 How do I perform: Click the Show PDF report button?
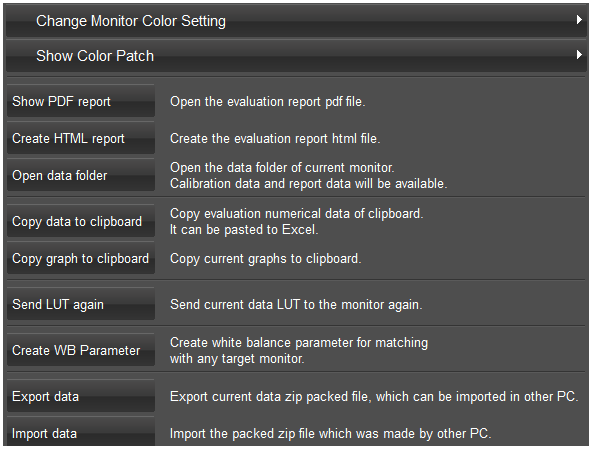click(x=81, y=101)
